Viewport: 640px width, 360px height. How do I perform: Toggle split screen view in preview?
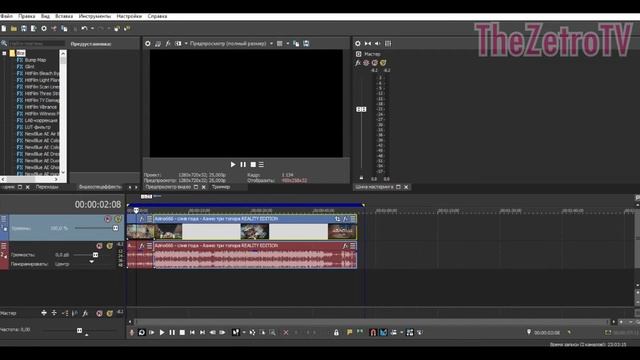[x=178, y=44]
